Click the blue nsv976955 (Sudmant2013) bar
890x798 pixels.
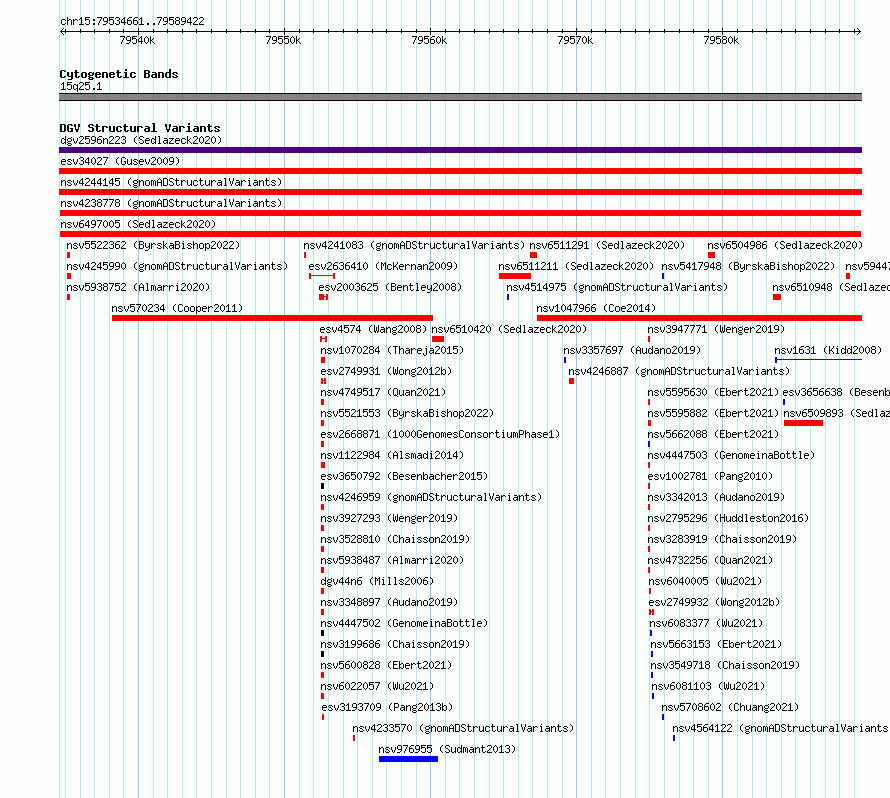(x=408, y=759)
